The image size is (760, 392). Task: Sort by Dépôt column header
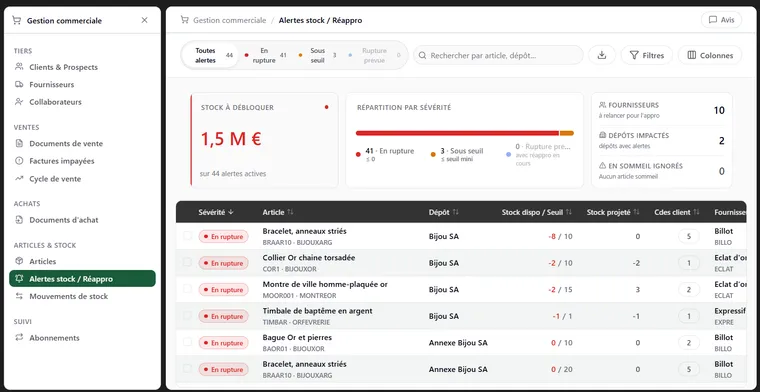click(443, 212)
